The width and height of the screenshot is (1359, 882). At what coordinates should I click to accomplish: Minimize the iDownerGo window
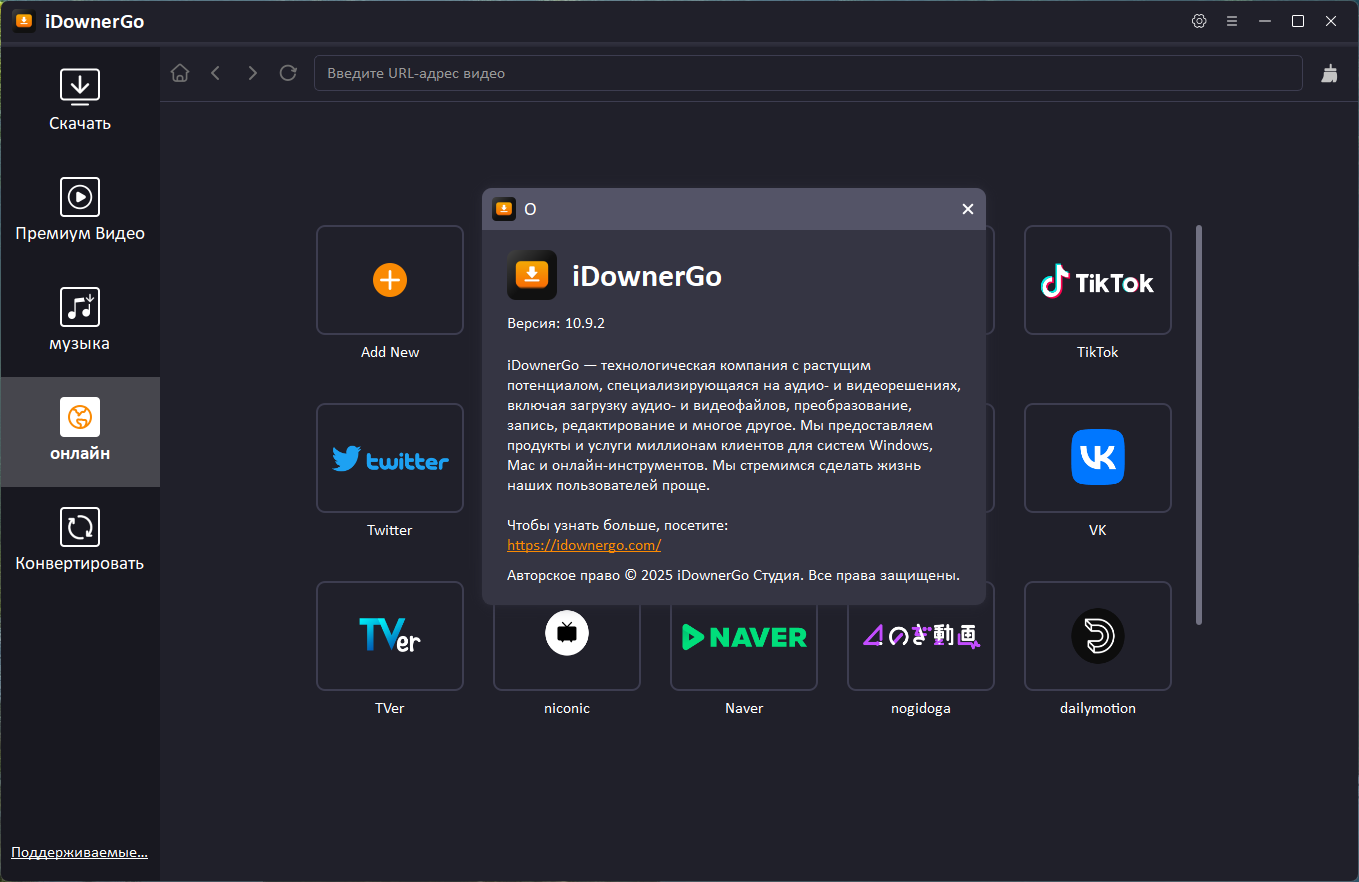tap(1265, 21)
